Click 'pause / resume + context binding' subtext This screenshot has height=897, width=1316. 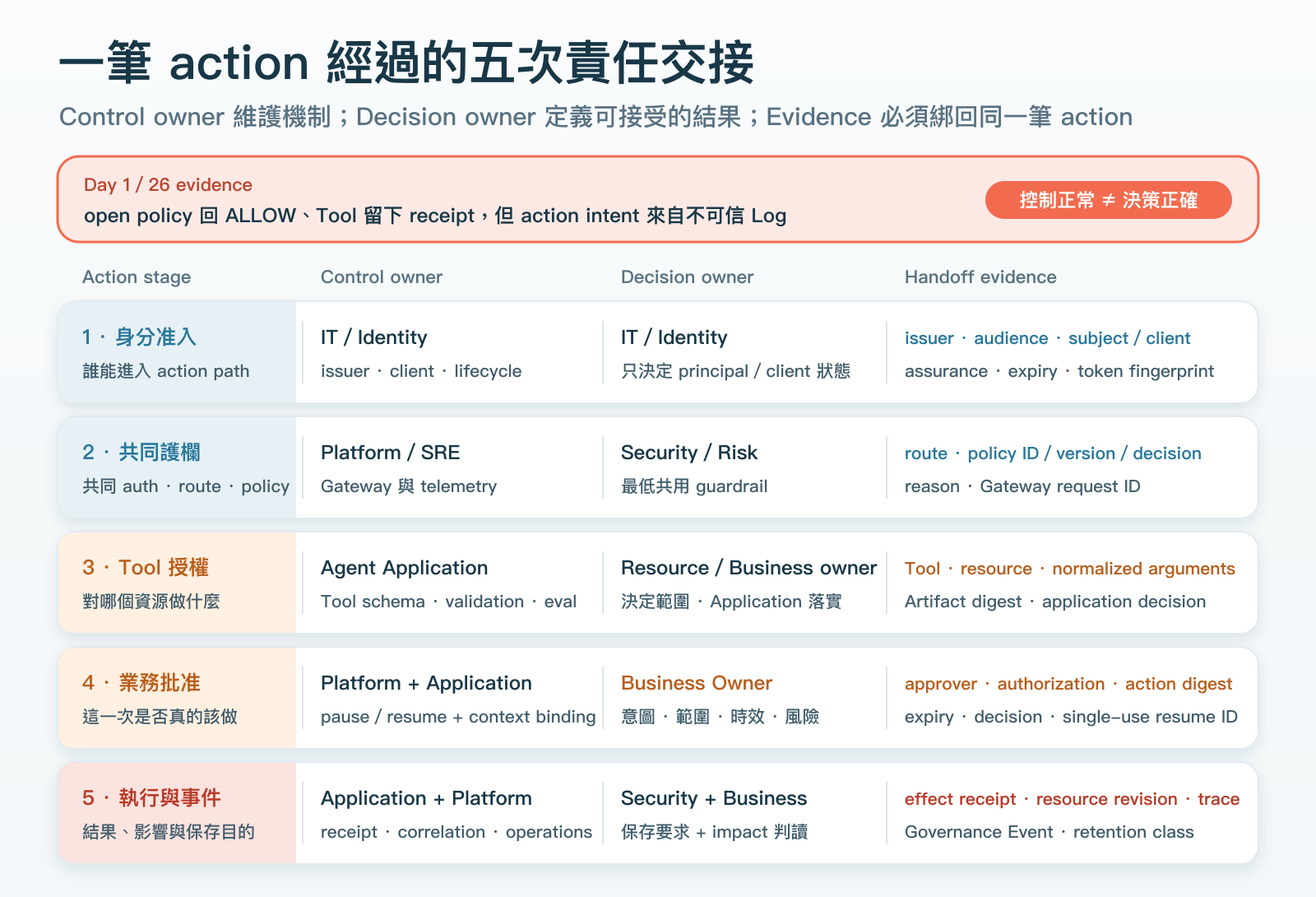pos(458,717)
